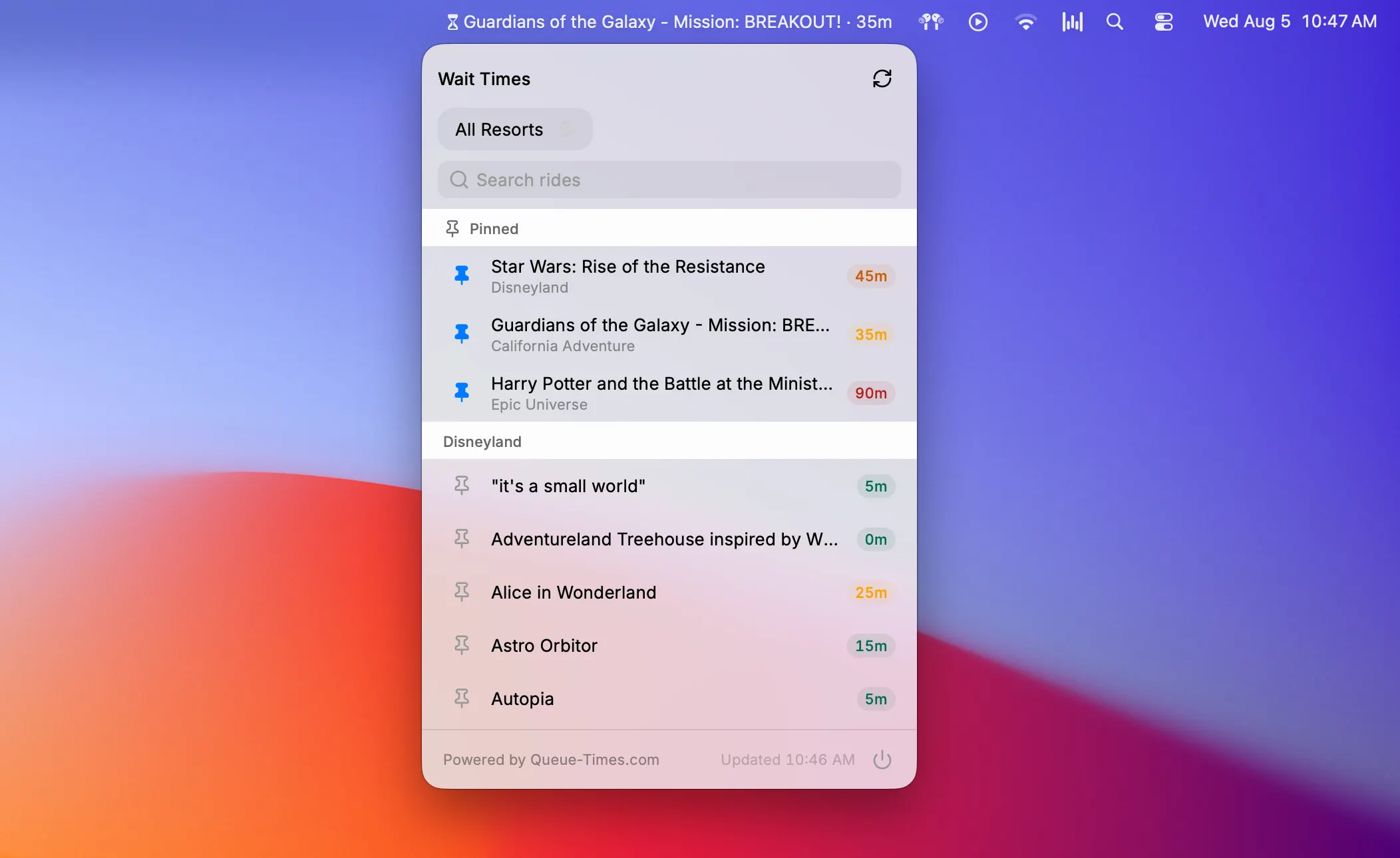Open Wi-Fi menu bar icon
The width and height of the screenshot is (1400, 858).
[x=1025, y=22]
